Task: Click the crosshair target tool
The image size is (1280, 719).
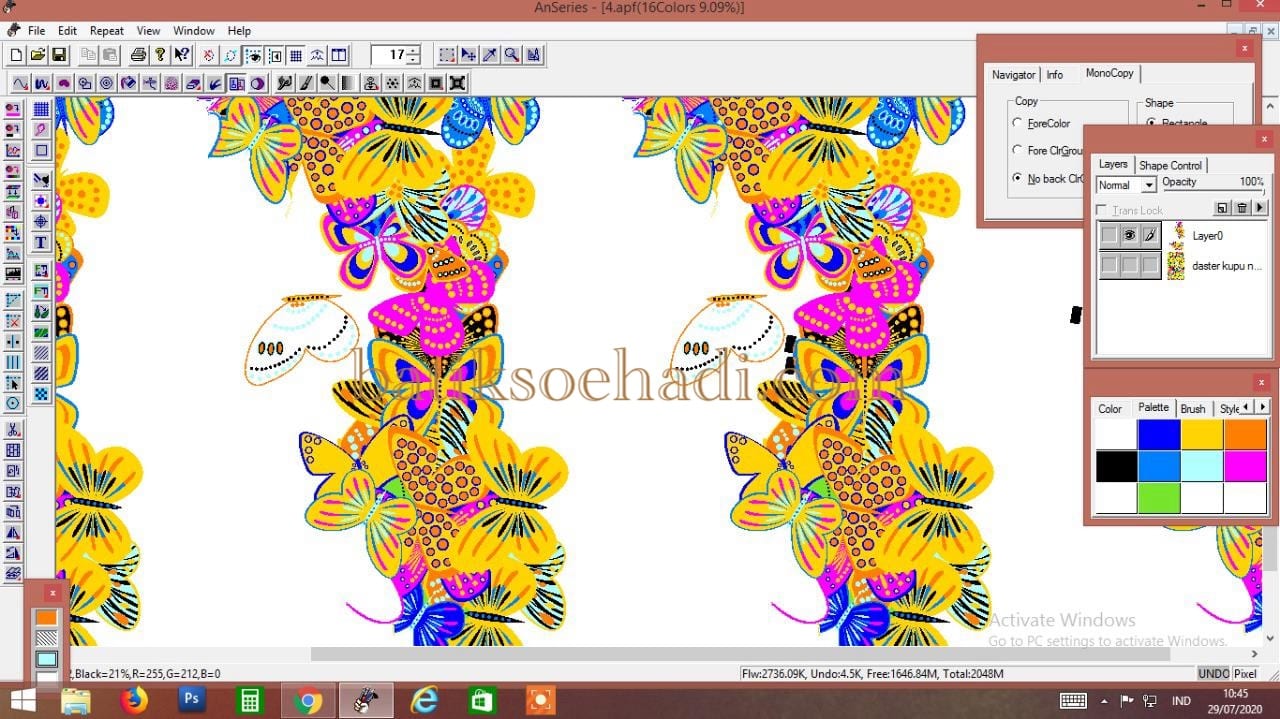Action: (41, 221)
